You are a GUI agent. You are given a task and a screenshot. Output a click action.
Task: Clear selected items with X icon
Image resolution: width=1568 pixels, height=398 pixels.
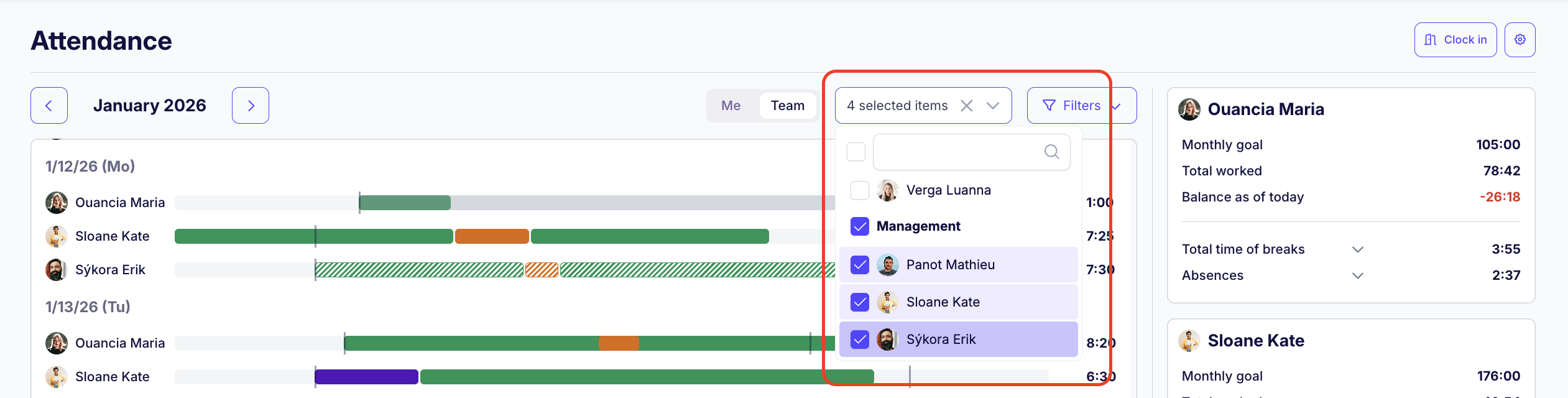pos(966,106)
